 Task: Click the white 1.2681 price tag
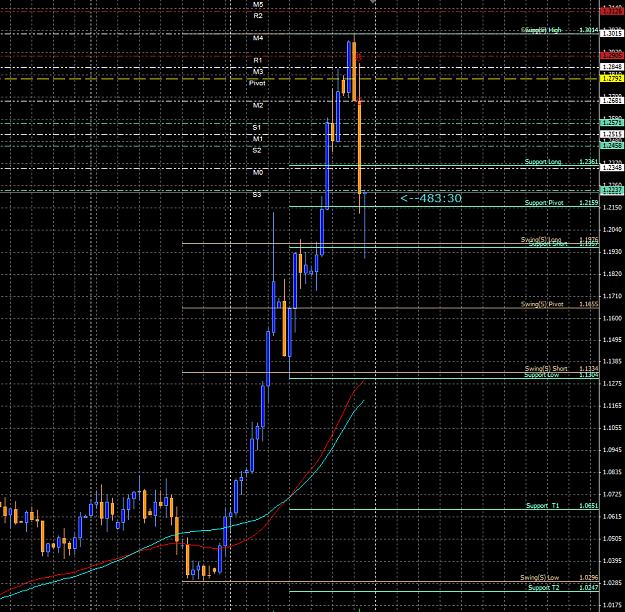click(612, 100)
